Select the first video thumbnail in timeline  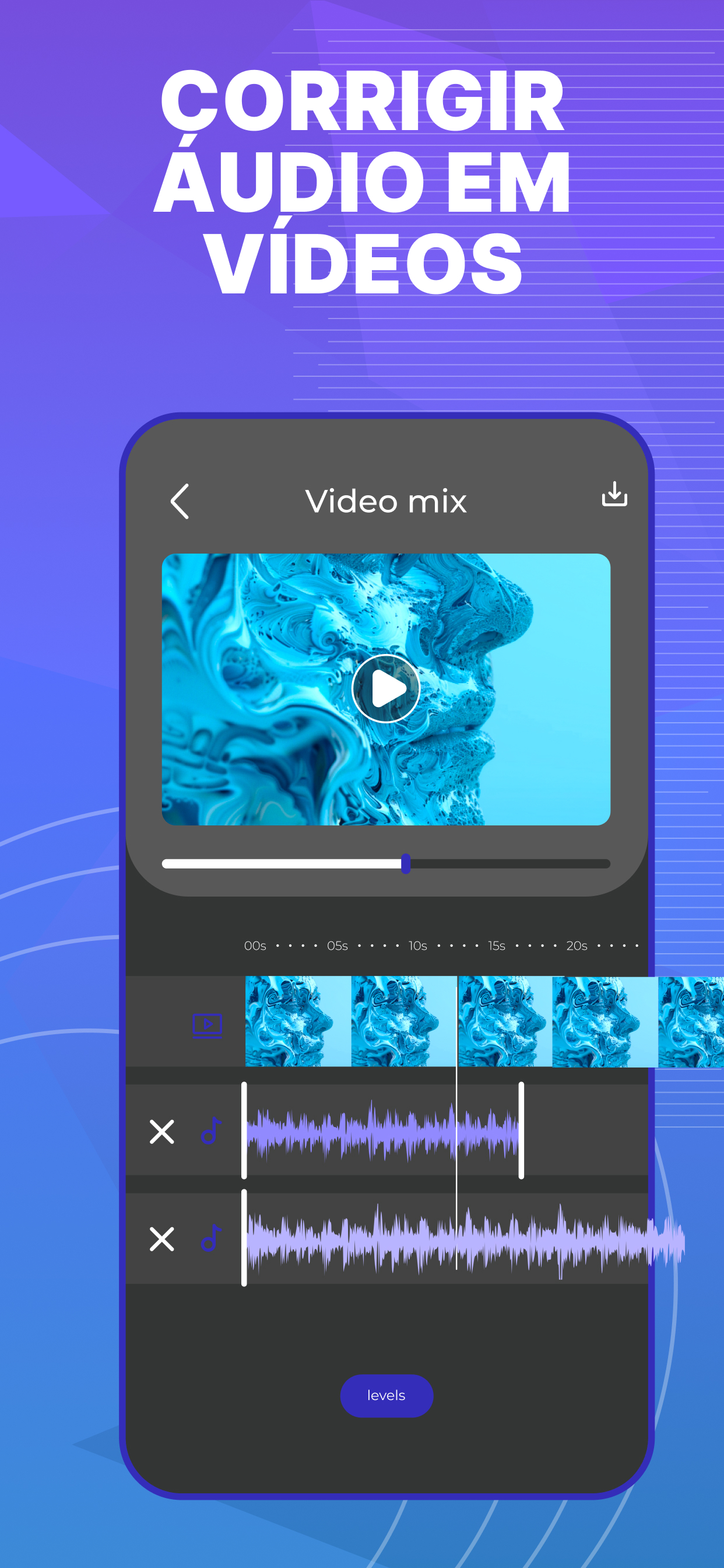(298, 1021)
